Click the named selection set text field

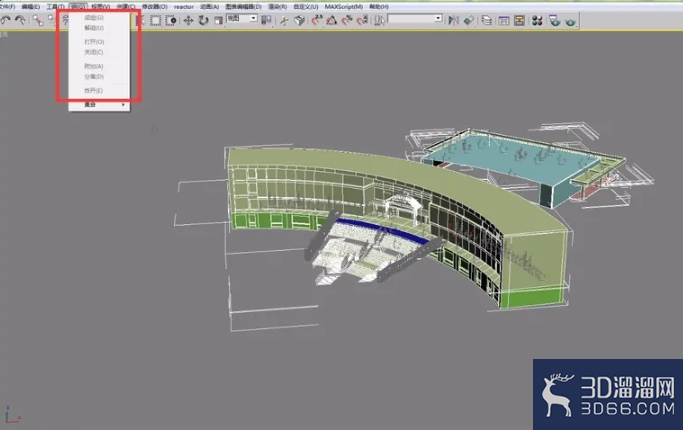[x=411, y=18]
